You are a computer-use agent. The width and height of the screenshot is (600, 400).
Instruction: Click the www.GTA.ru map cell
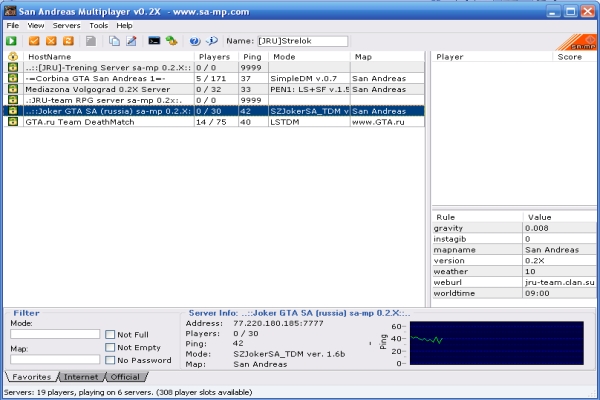pyautogui.click(x=387, y=122)
